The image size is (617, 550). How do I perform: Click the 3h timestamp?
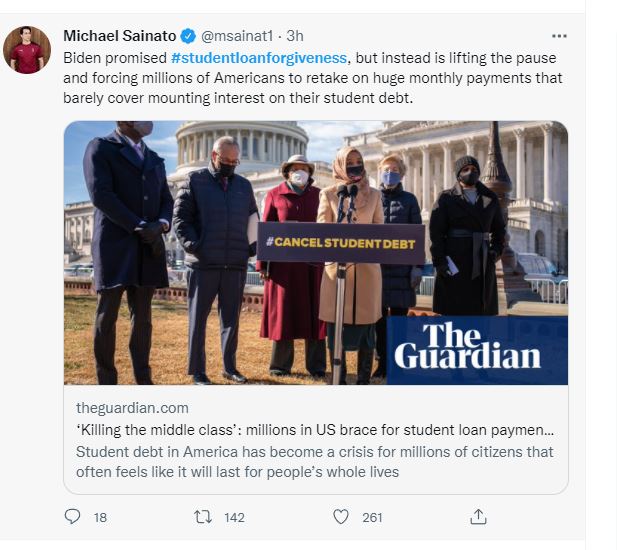(x=295, y=36)
